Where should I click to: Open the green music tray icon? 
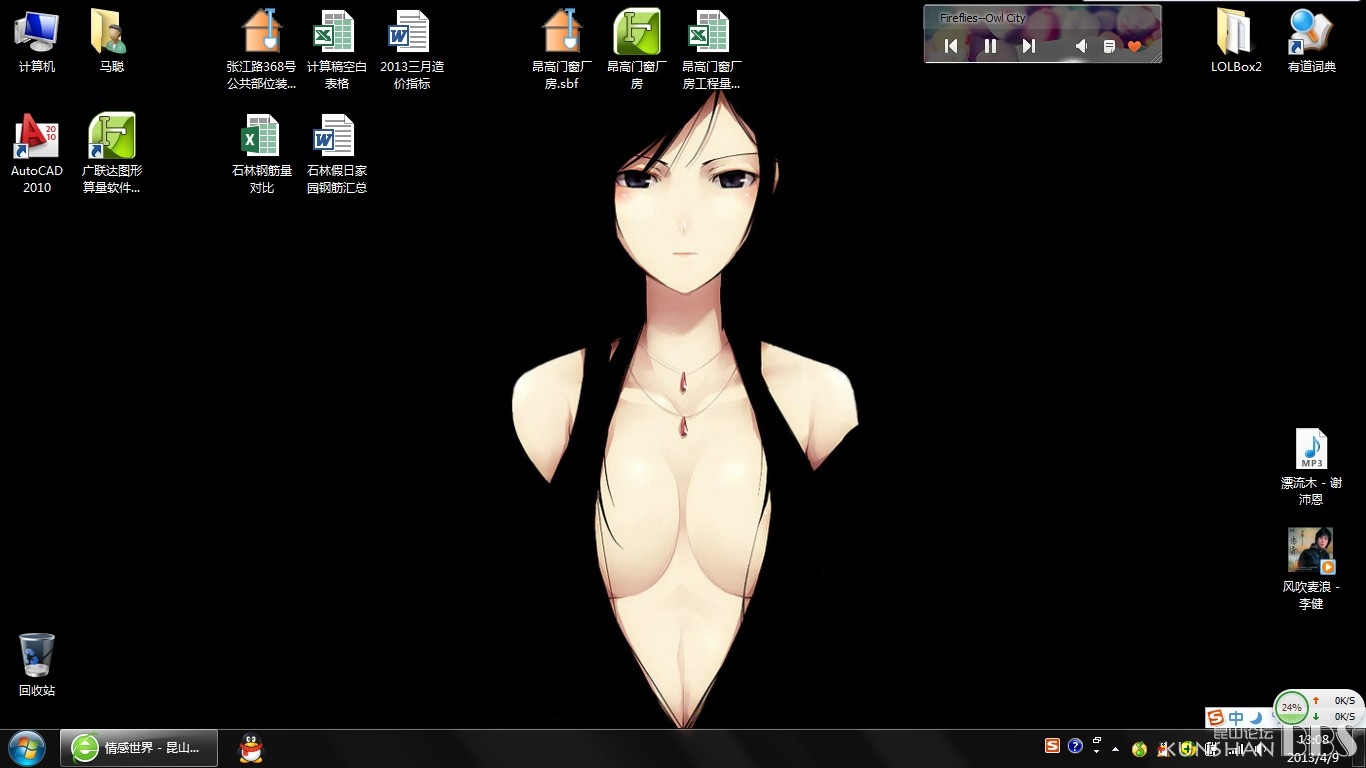(x=1139, y=748)
